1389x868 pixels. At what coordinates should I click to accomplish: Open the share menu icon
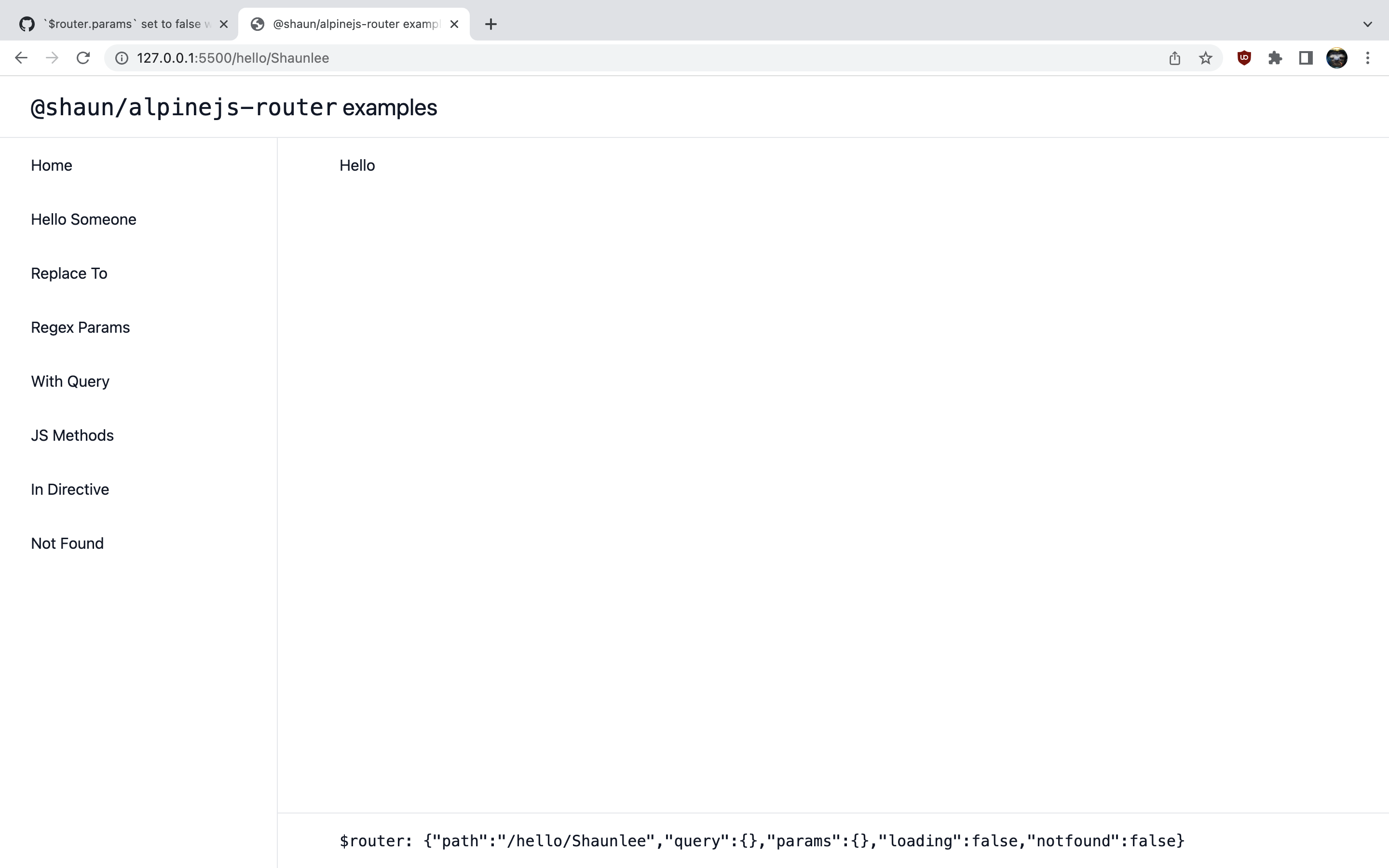point(1174,57)
